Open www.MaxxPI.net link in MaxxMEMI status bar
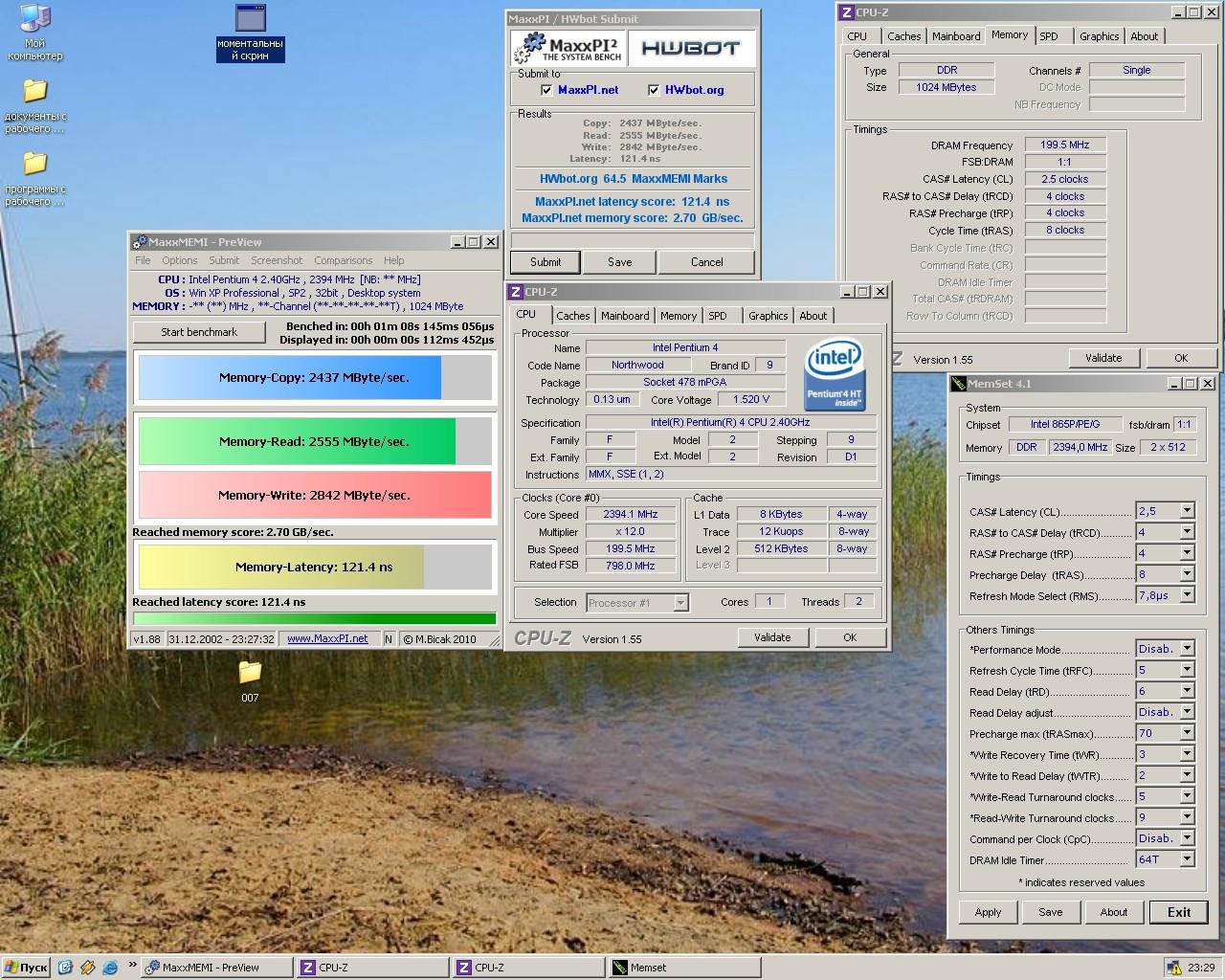This screenshot has height=980, width=1225. 327,639
